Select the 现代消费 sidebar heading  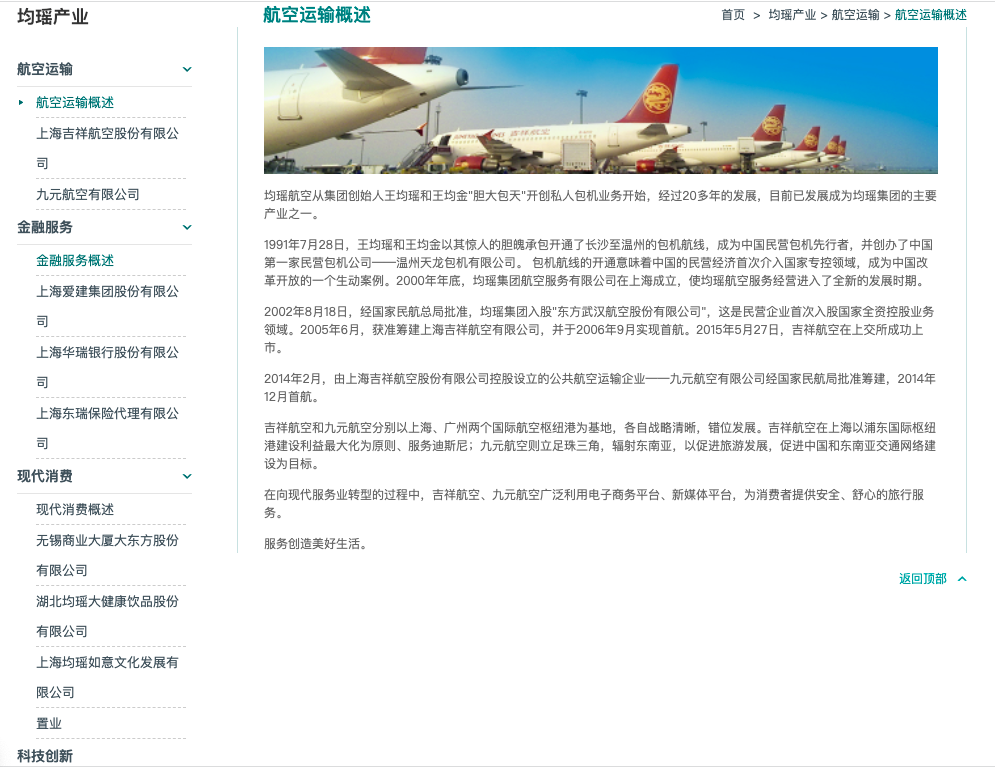pyautogui.click(x=45, y=476)
